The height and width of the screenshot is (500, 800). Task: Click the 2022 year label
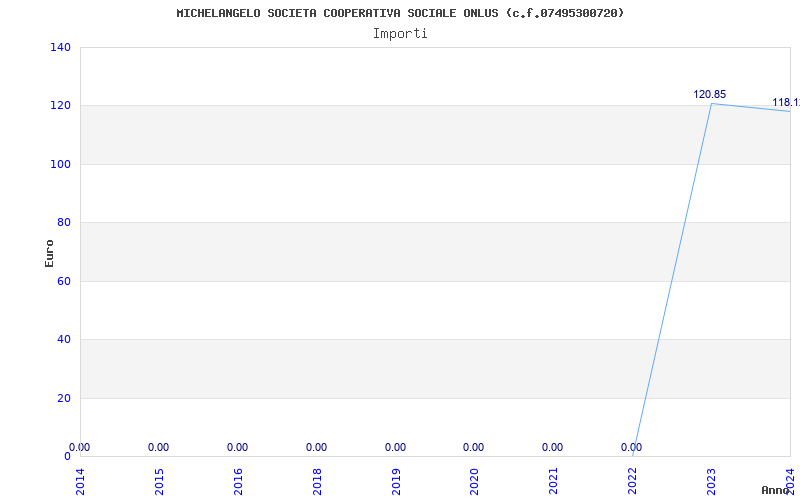(x=633, y=481)
